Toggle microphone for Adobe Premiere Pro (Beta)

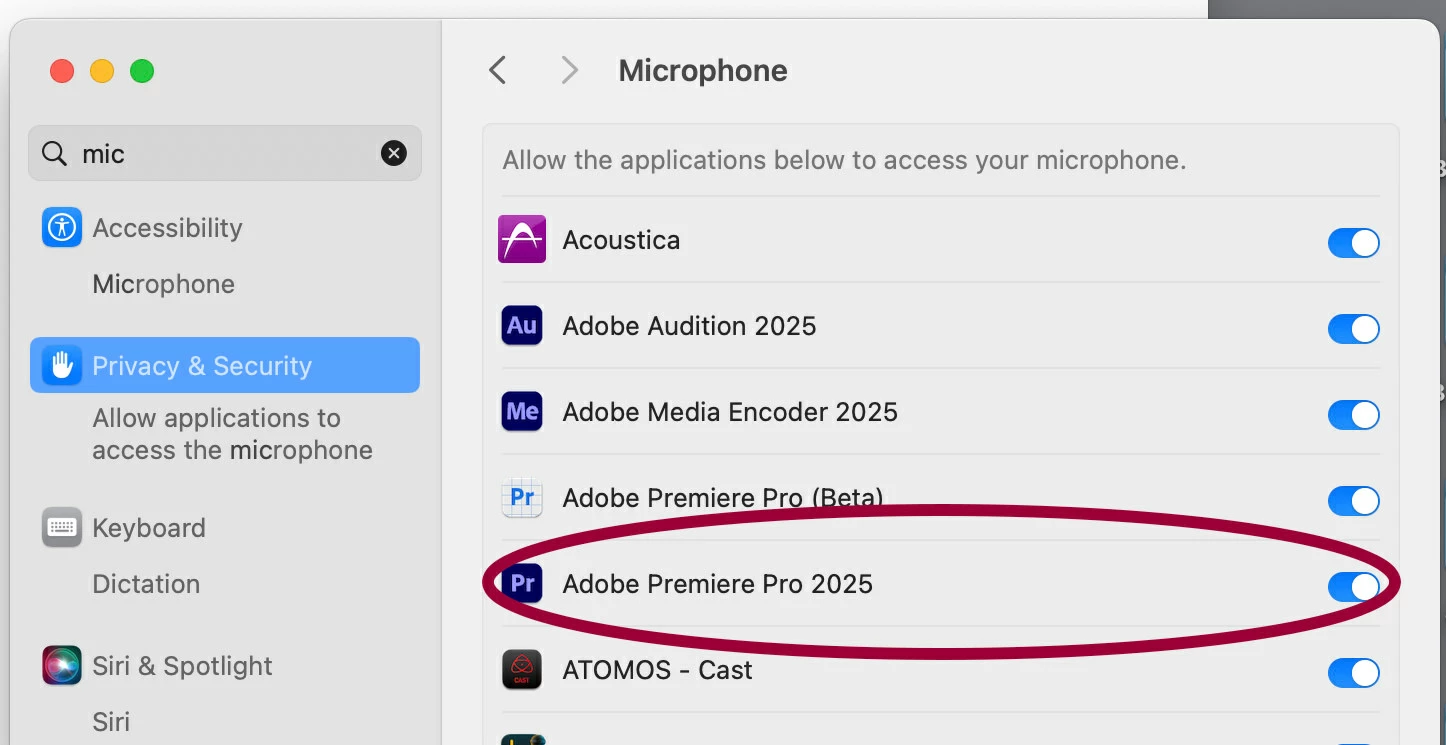click(1353, 501)
